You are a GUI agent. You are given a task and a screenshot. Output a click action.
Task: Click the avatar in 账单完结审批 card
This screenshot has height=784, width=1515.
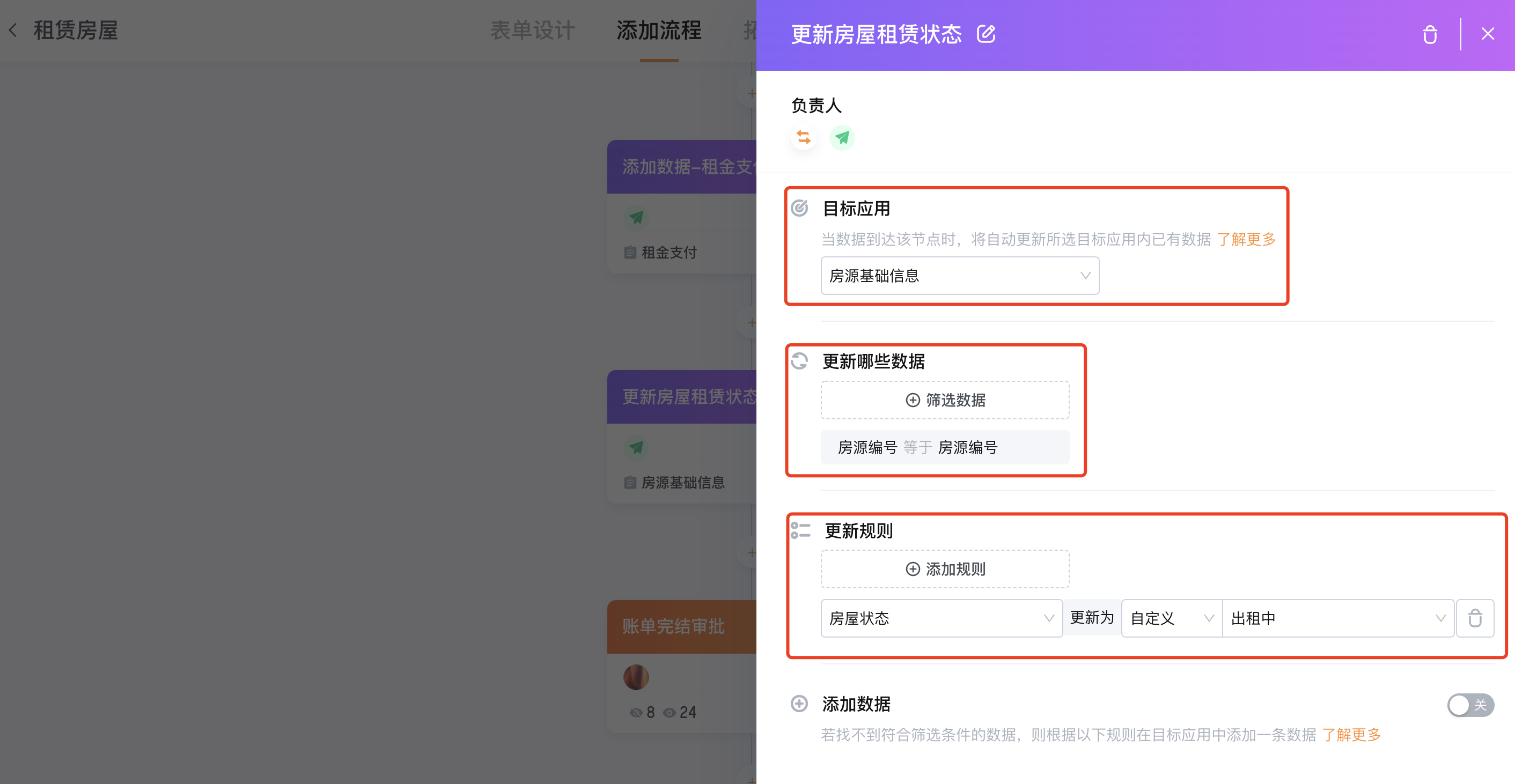pyautogui.click(x=636, y=677)
